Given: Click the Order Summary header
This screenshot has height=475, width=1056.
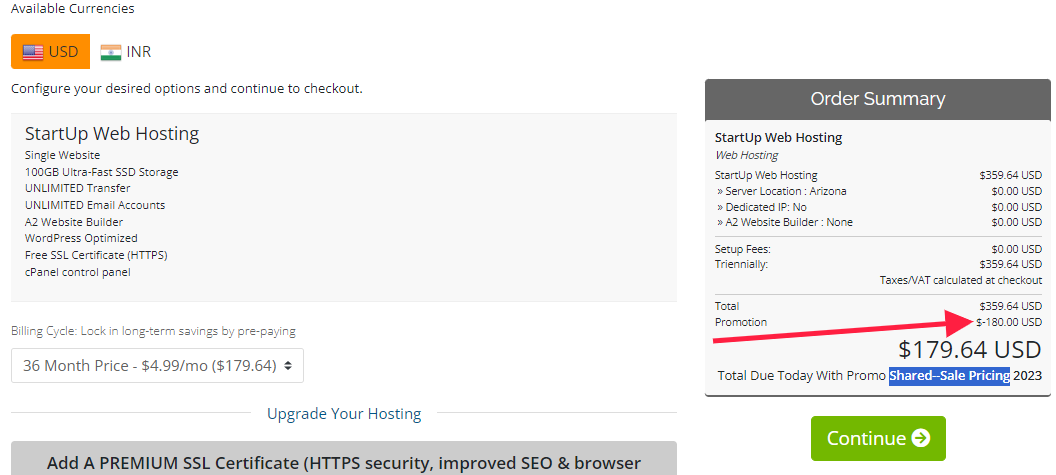Looking at the screenshot, I should point(878,99).
